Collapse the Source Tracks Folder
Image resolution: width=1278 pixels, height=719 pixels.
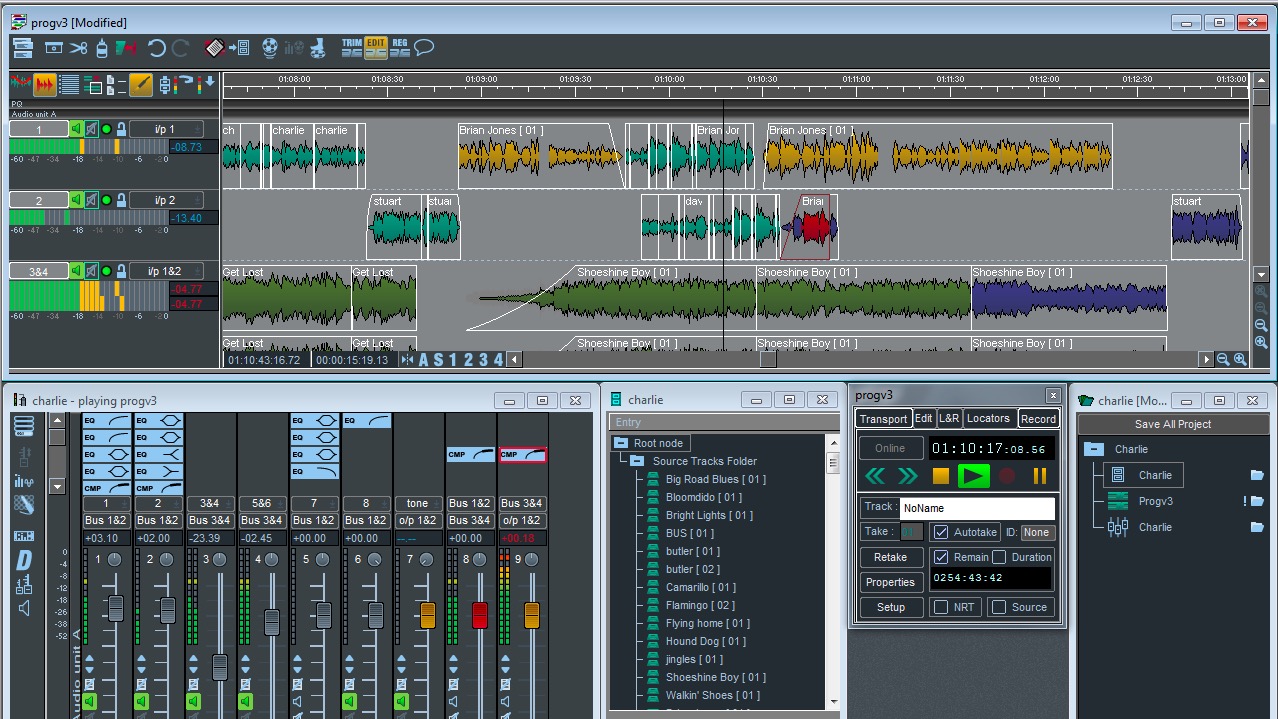pos(636,461)
